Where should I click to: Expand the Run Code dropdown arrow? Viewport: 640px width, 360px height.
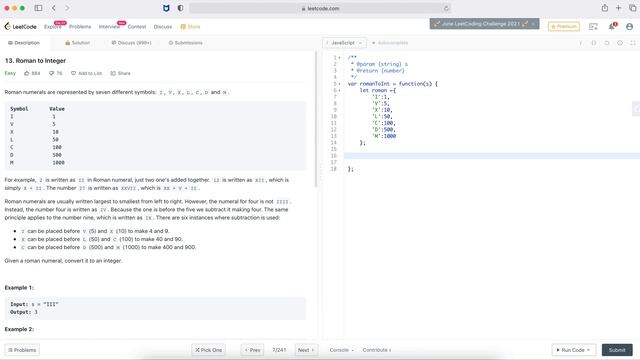tap(588, 350)
